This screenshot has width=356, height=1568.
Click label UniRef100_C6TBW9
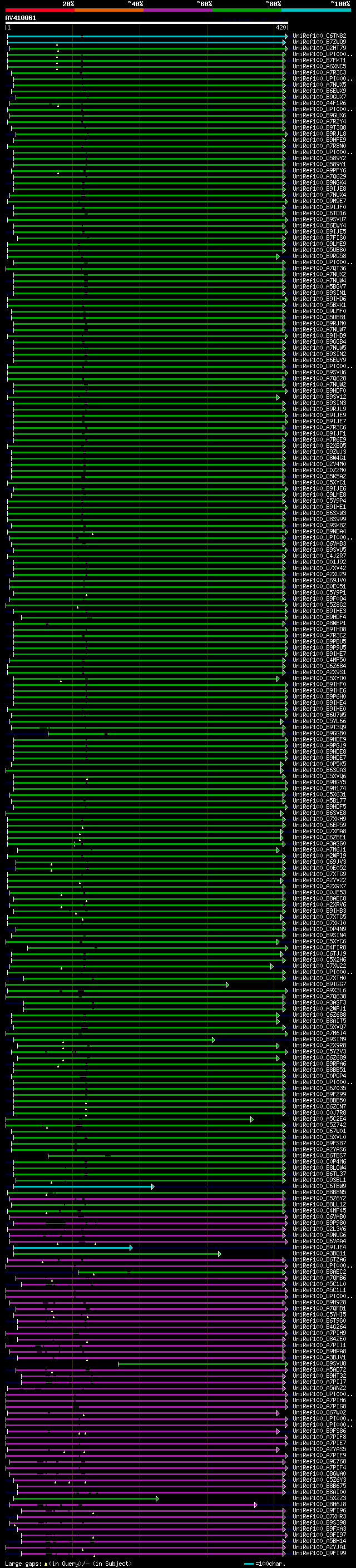(319, 1186)
